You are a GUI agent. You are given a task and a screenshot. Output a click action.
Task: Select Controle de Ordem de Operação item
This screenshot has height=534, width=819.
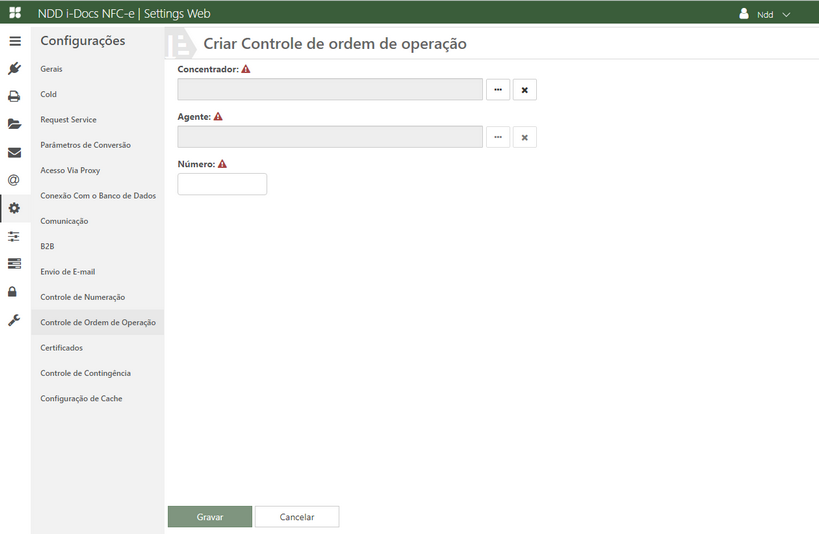(x=98, y=322)
